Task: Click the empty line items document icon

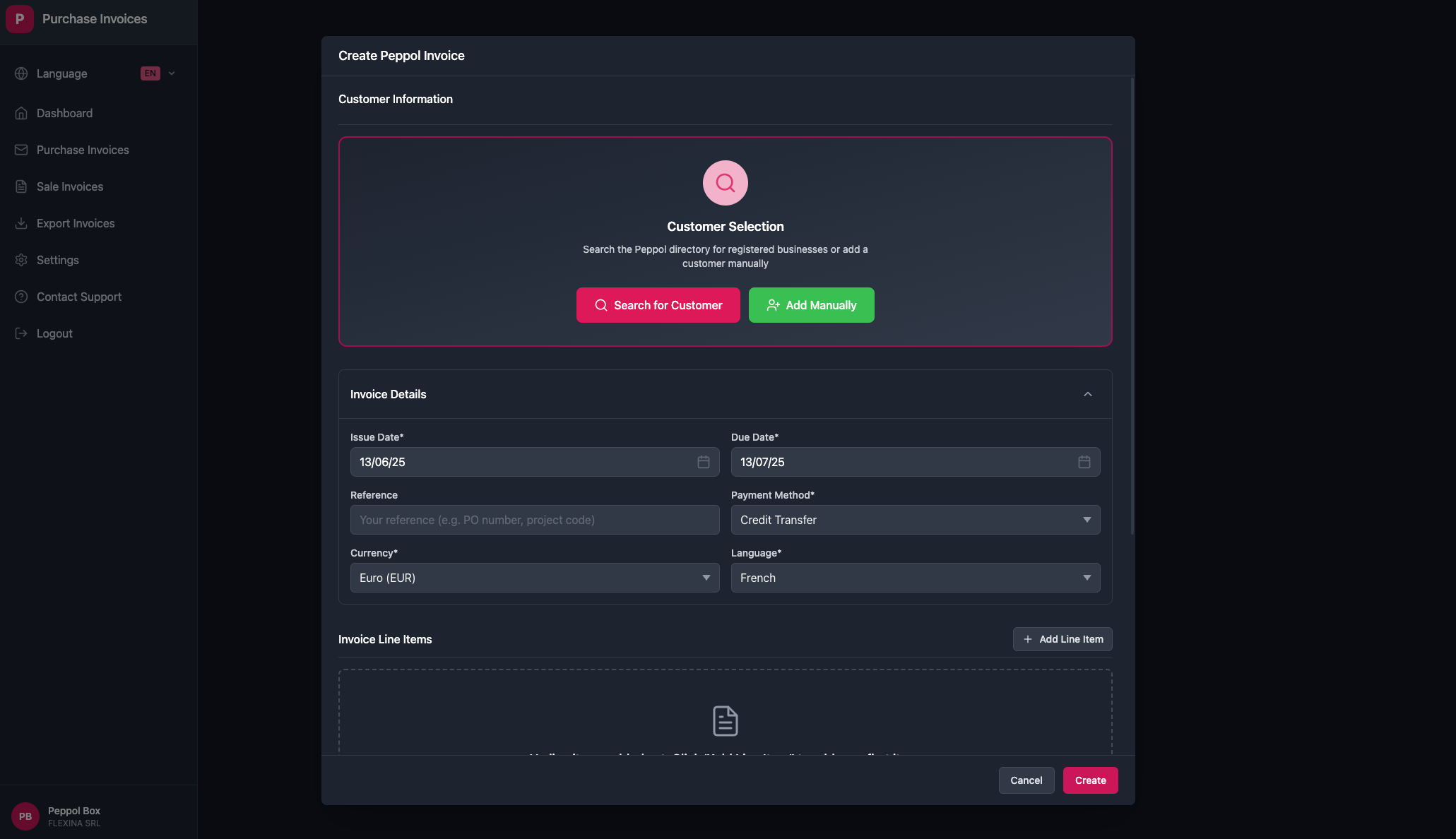Action: (726, 721)
